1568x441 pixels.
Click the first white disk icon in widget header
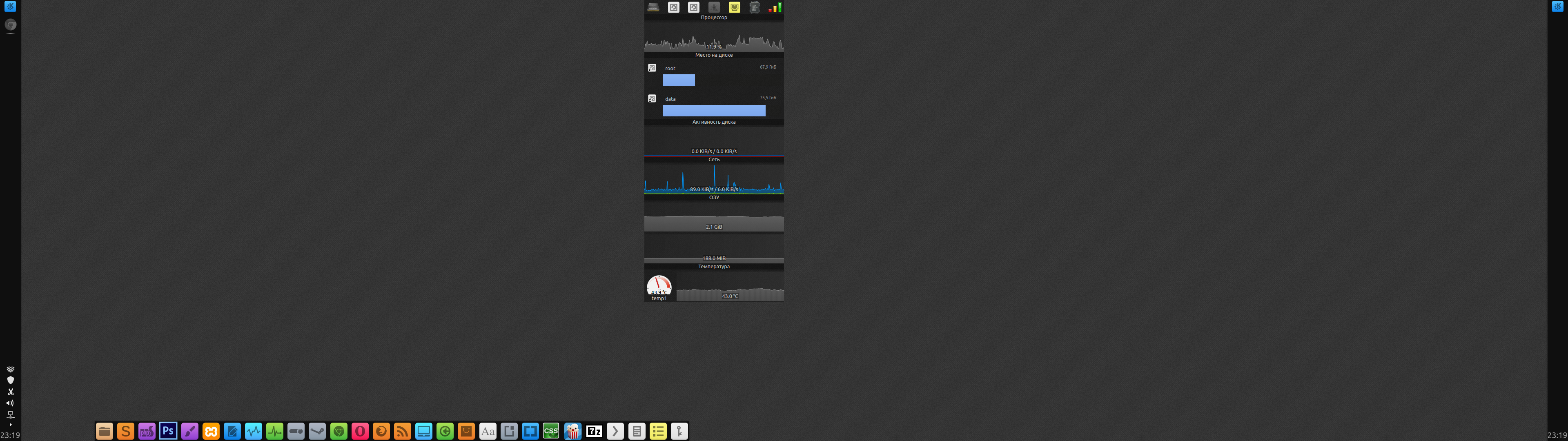coord(674,7)
